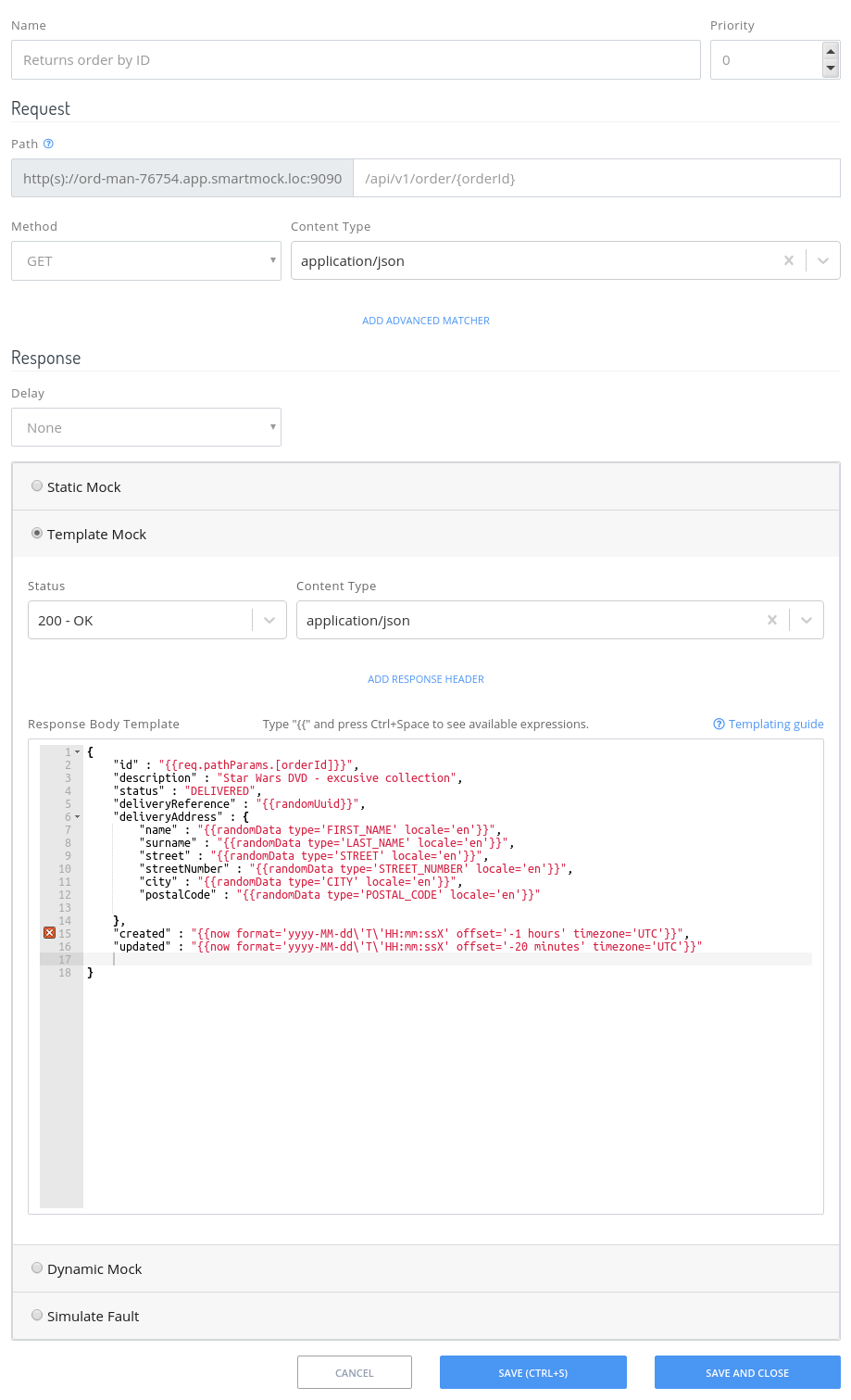The height and width of the screenshot is (1400, 851).
Task: Collapse the code fold at line 1
Action: (78, 752)
